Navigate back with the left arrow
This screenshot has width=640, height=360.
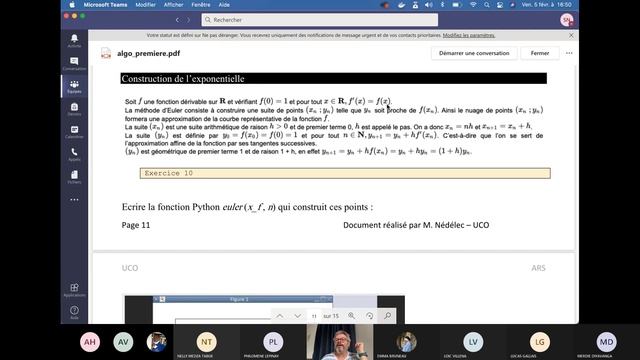coord(177,20)
